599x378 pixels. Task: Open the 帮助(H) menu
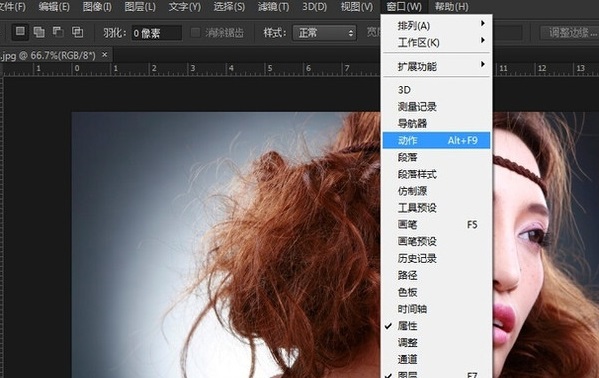coord(452,6)
